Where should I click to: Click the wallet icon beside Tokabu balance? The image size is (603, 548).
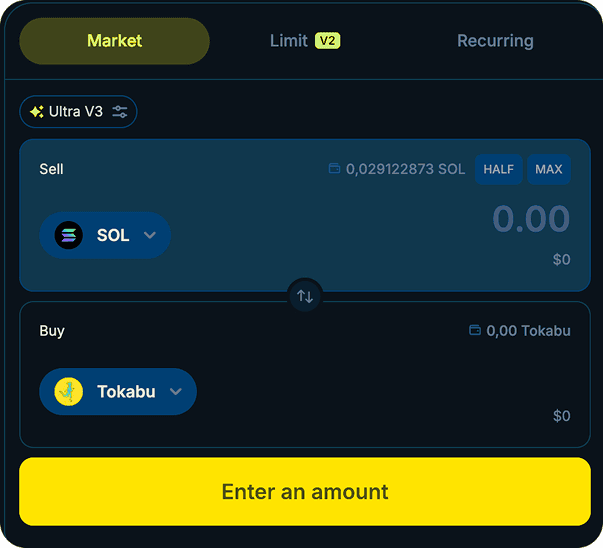[x=475, y=330]
